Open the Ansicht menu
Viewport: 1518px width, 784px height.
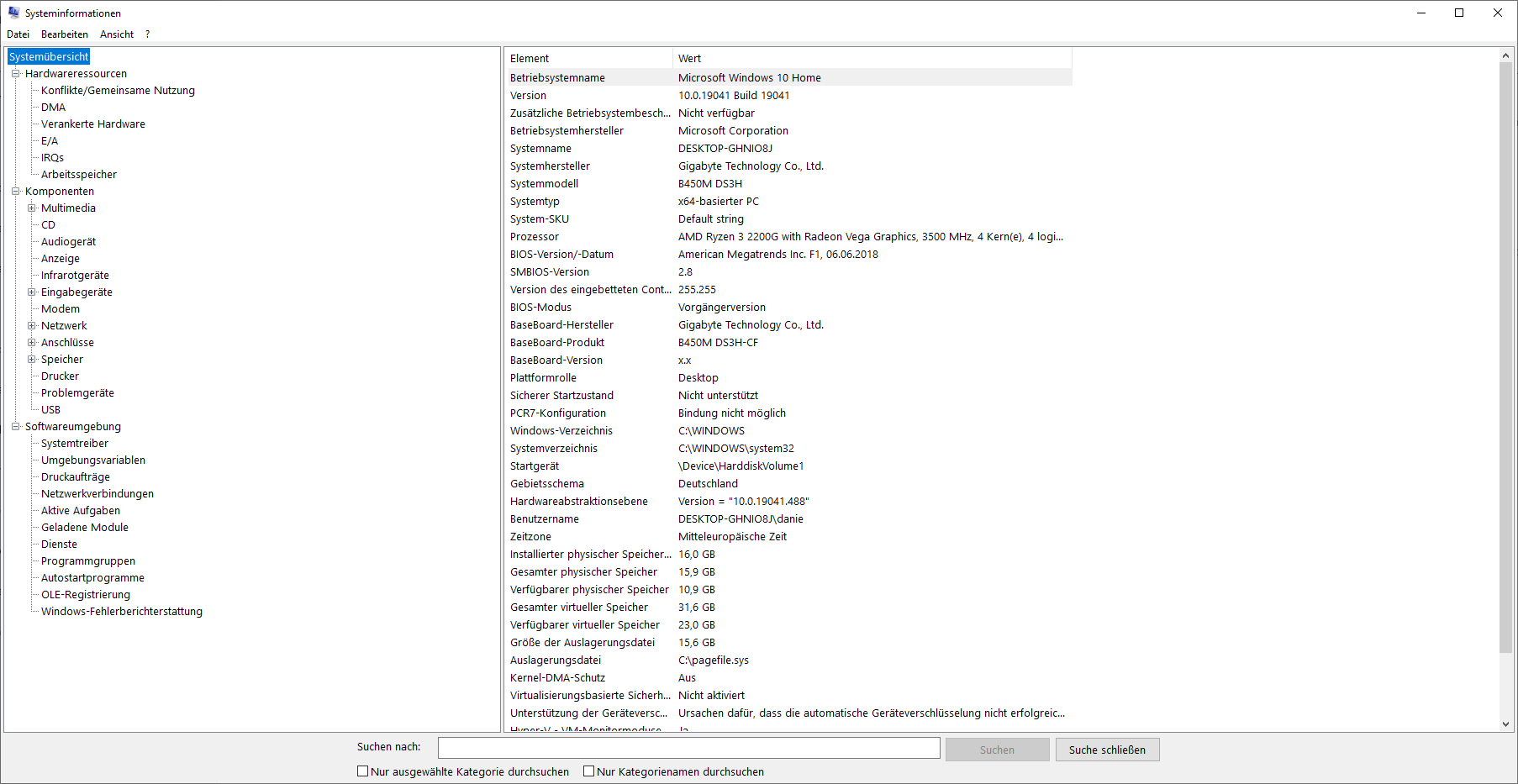click(117, 34)
